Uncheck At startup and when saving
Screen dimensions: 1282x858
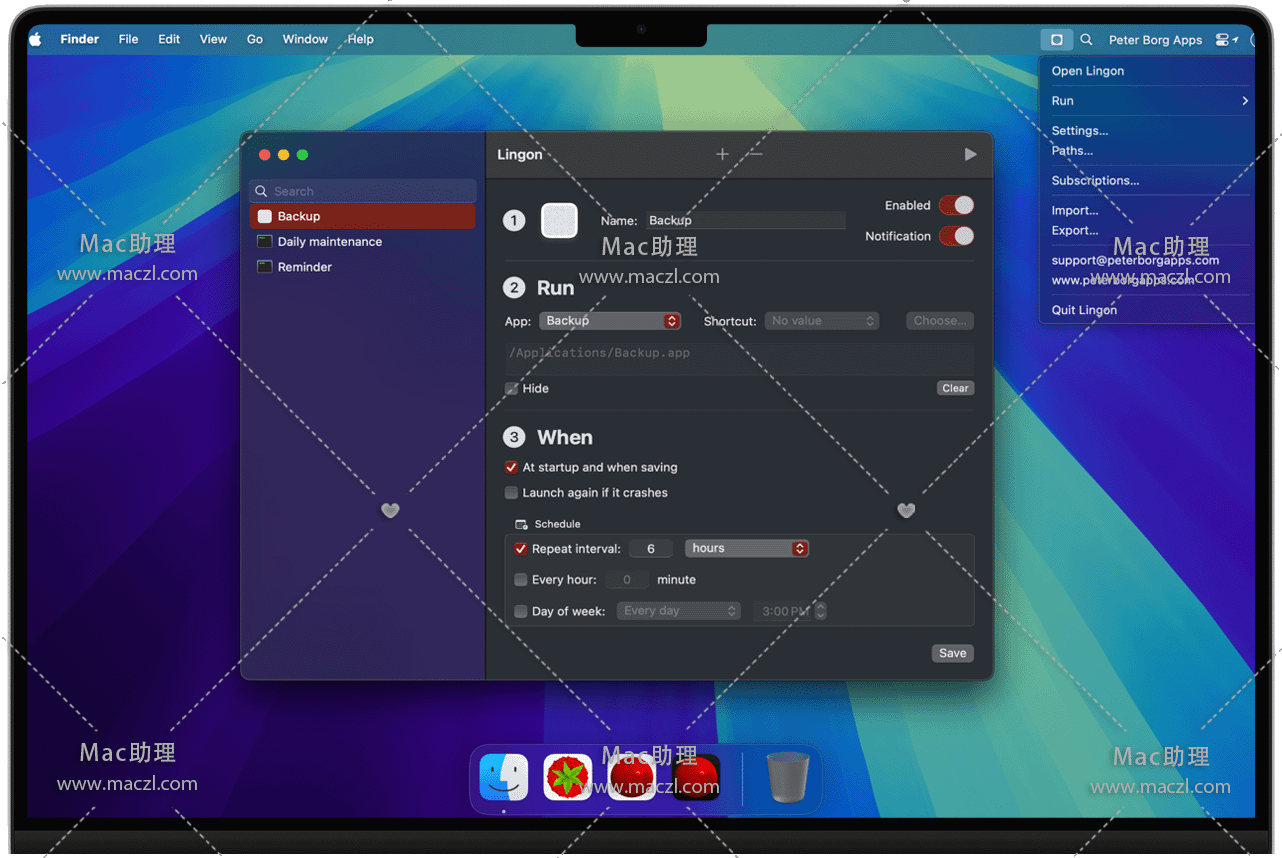pos(512,467)
